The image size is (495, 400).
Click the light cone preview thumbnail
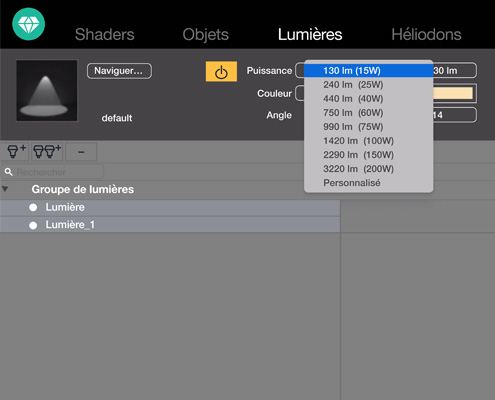click(x=47, y=91)
